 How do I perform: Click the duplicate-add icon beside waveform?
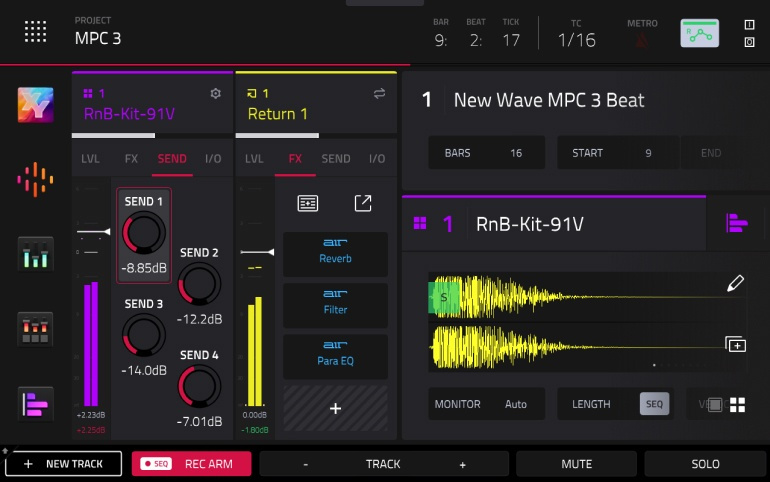[736, 345]
